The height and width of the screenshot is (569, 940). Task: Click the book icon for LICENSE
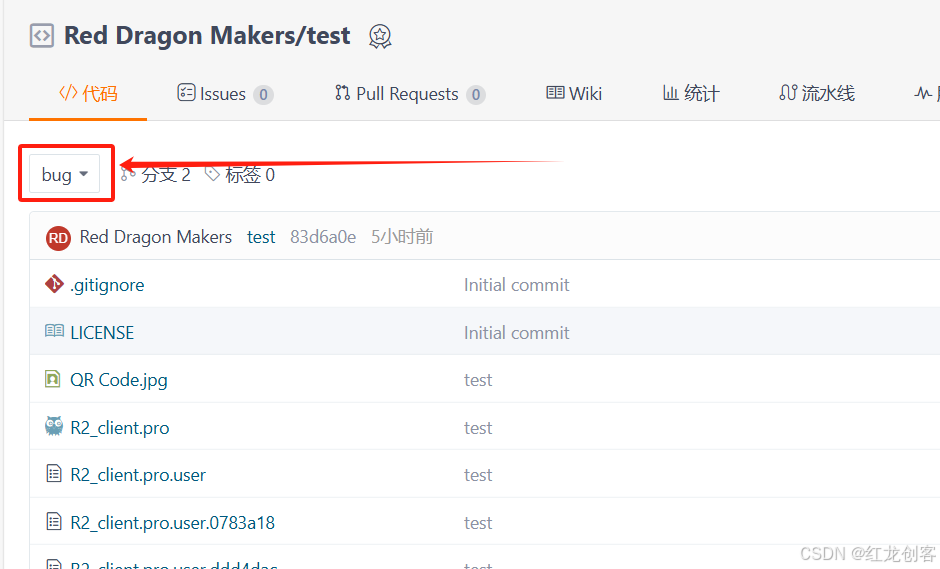pyautogui.click(x=54, y=331)
